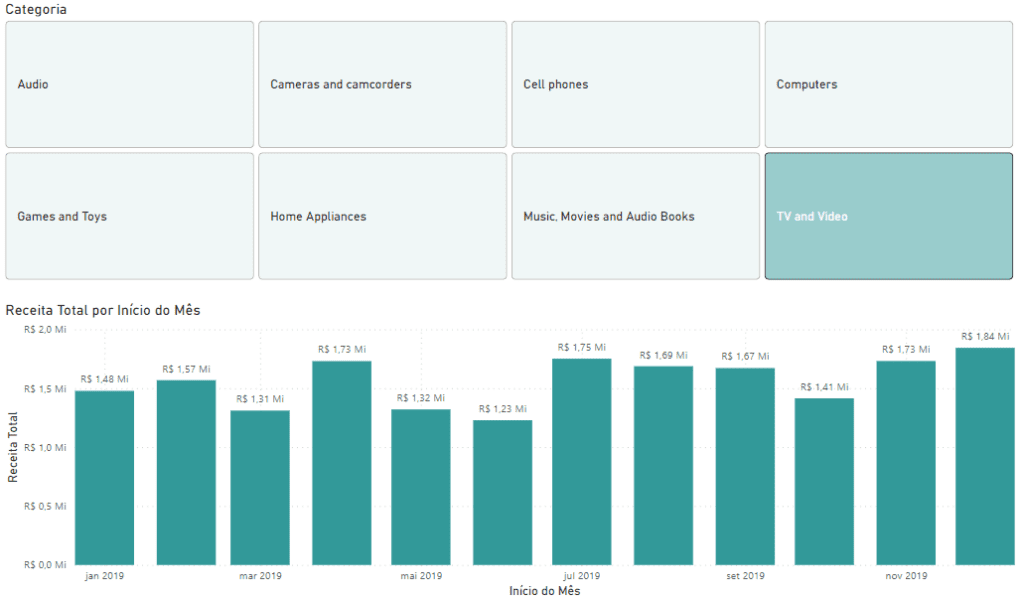Filter by Cameras and camcorders

(383, 84)
